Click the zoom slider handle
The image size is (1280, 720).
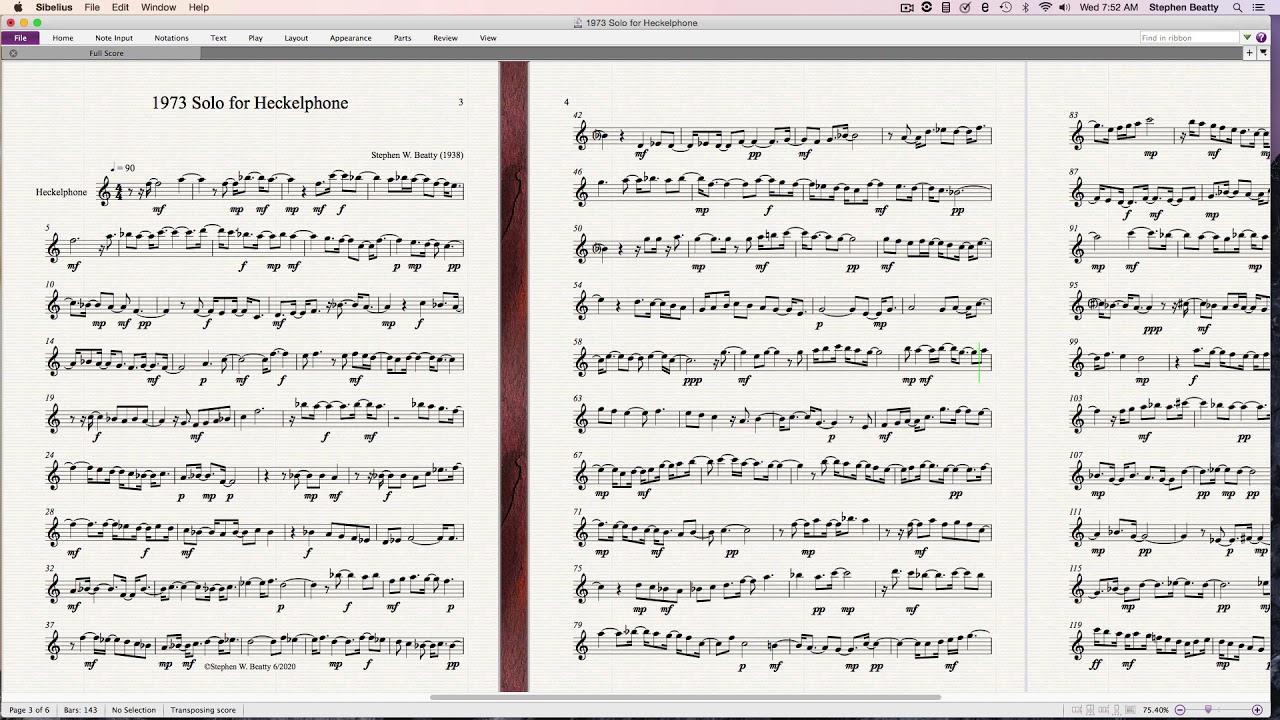(1208, 710)
